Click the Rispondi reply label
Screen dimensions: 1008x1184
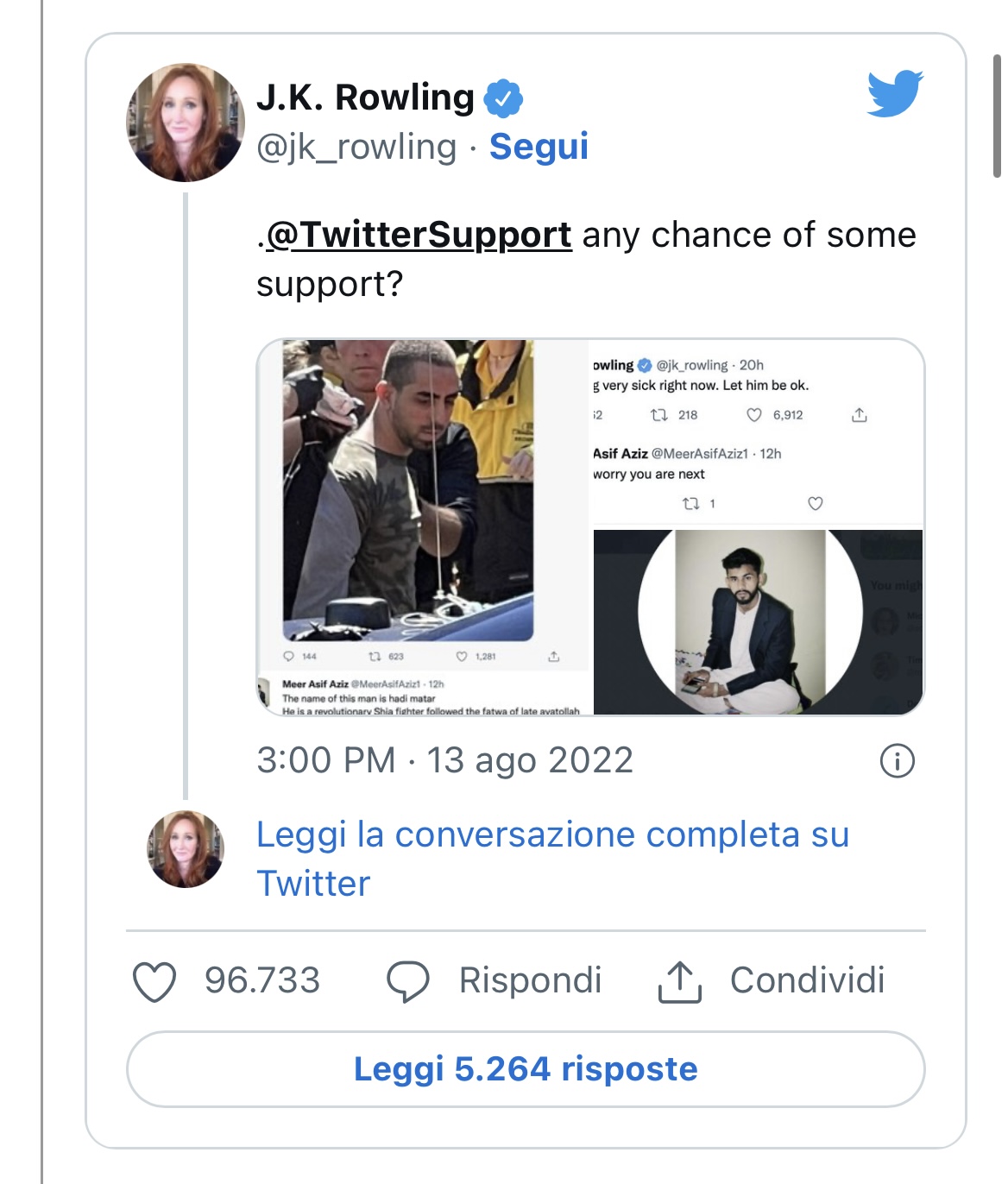(530, 981)
